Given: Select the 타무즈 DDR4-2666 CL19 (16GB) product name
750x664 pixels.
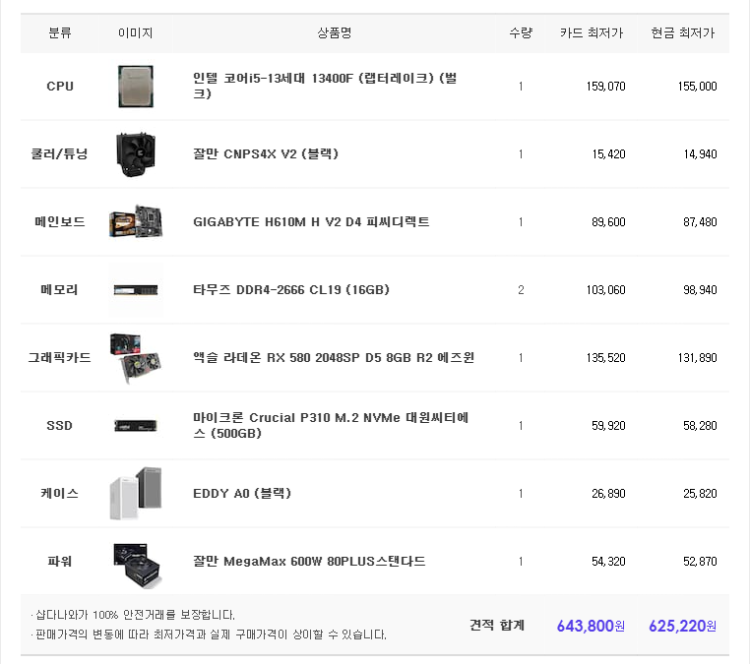Looking at the screenshot, I should (291, 290).
